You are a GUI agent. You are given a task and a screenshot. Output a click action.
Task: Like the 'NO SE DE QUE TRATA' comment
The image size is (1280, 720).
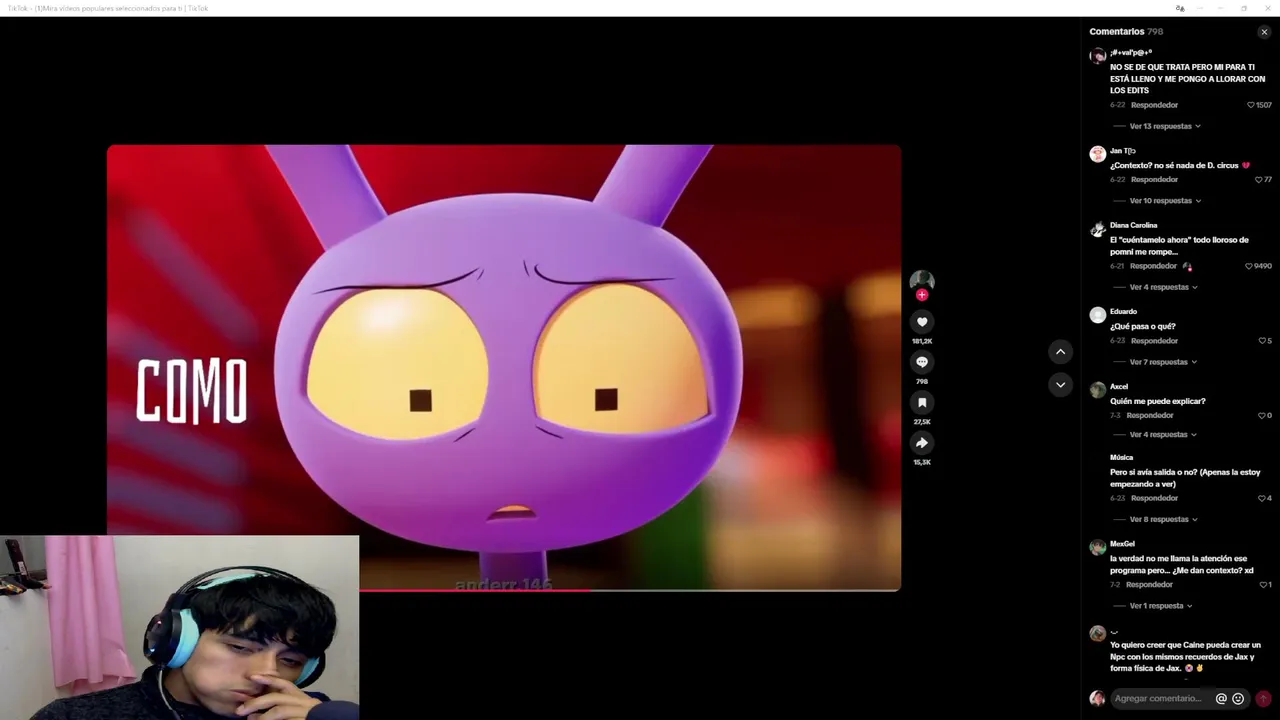[x=1250, y=105]
